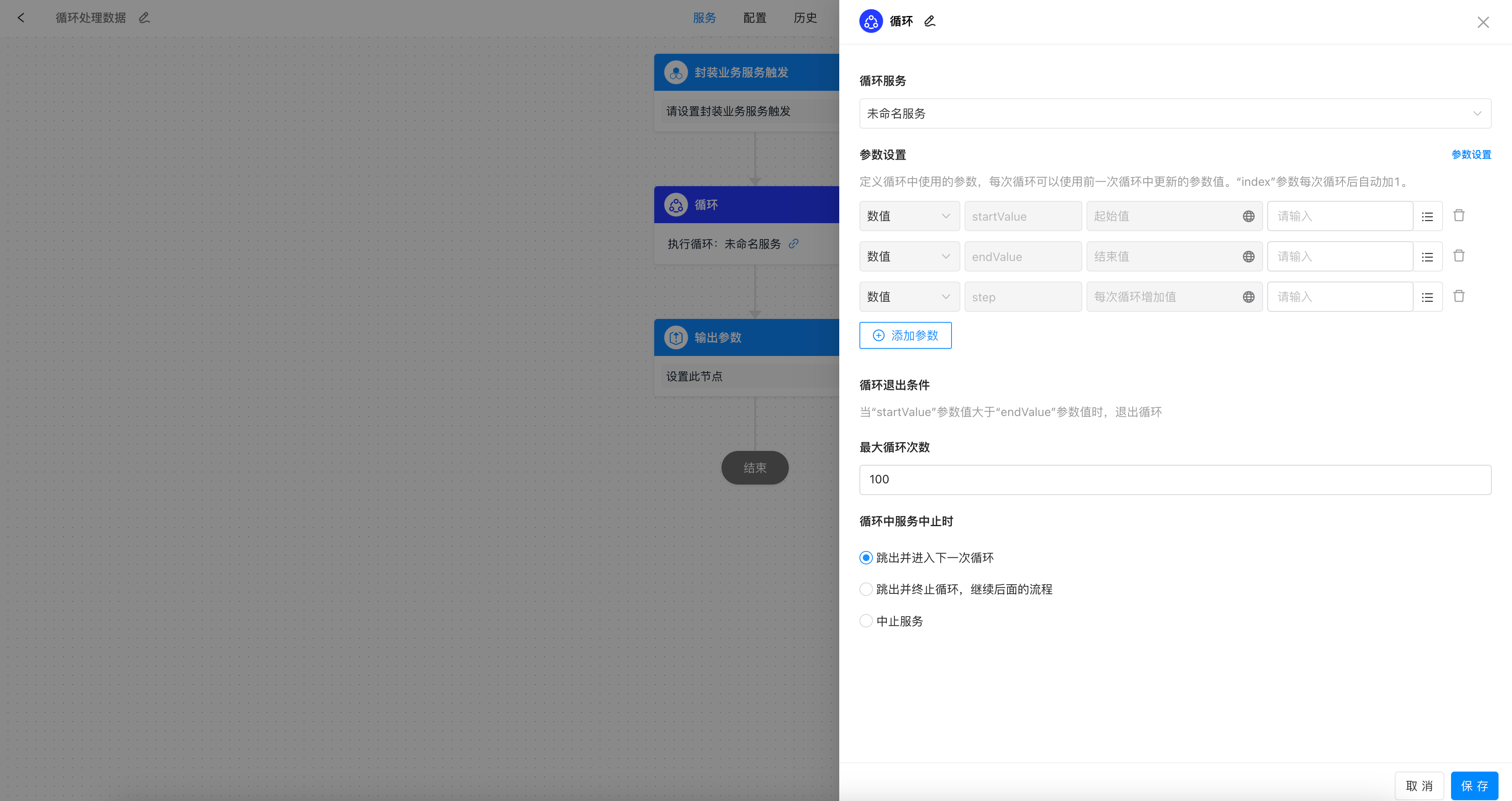Click the 最大循环次数 input field
This screenshot has height=801, width=1512.
(1174, 480)
